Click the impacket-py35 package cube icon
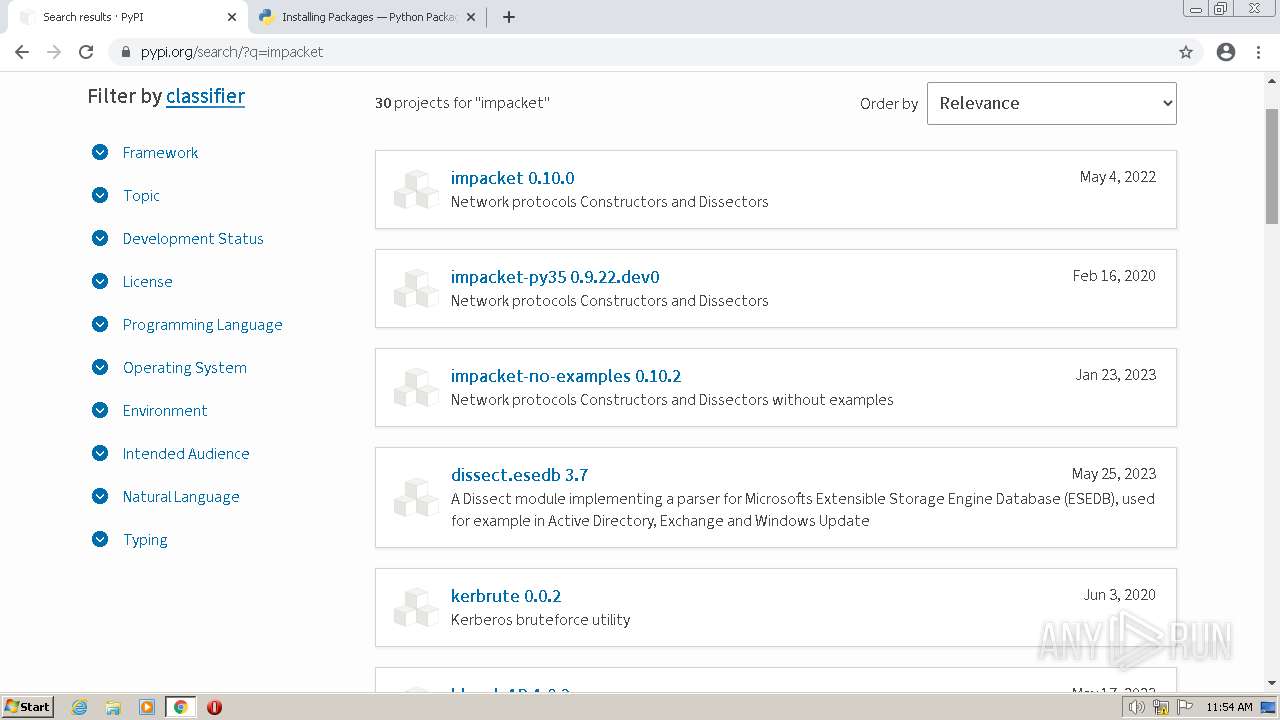1280x720 pixels. click(x=415, y=288)
